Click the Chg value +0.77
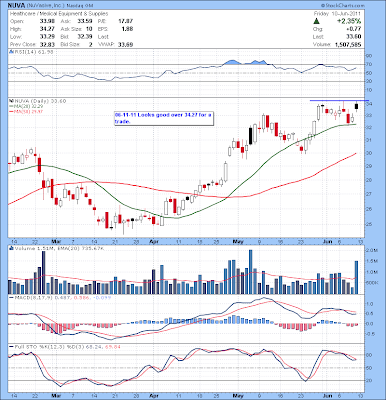 (x=354, y=29)
